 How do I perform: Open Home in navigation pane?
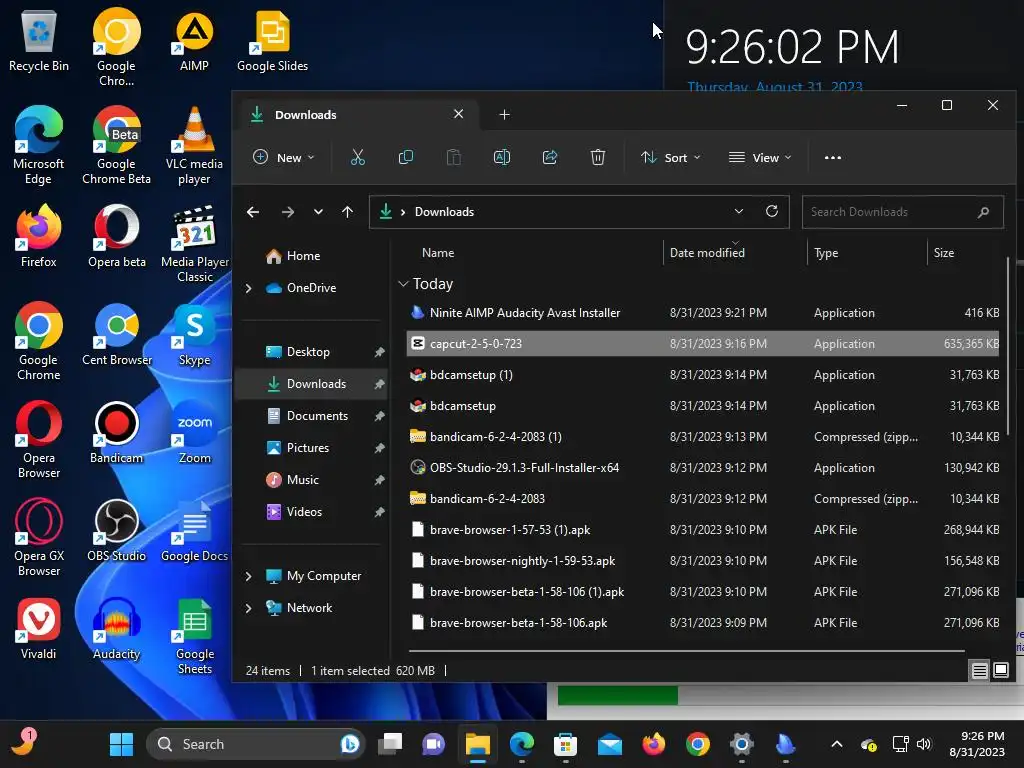[313, 256]
